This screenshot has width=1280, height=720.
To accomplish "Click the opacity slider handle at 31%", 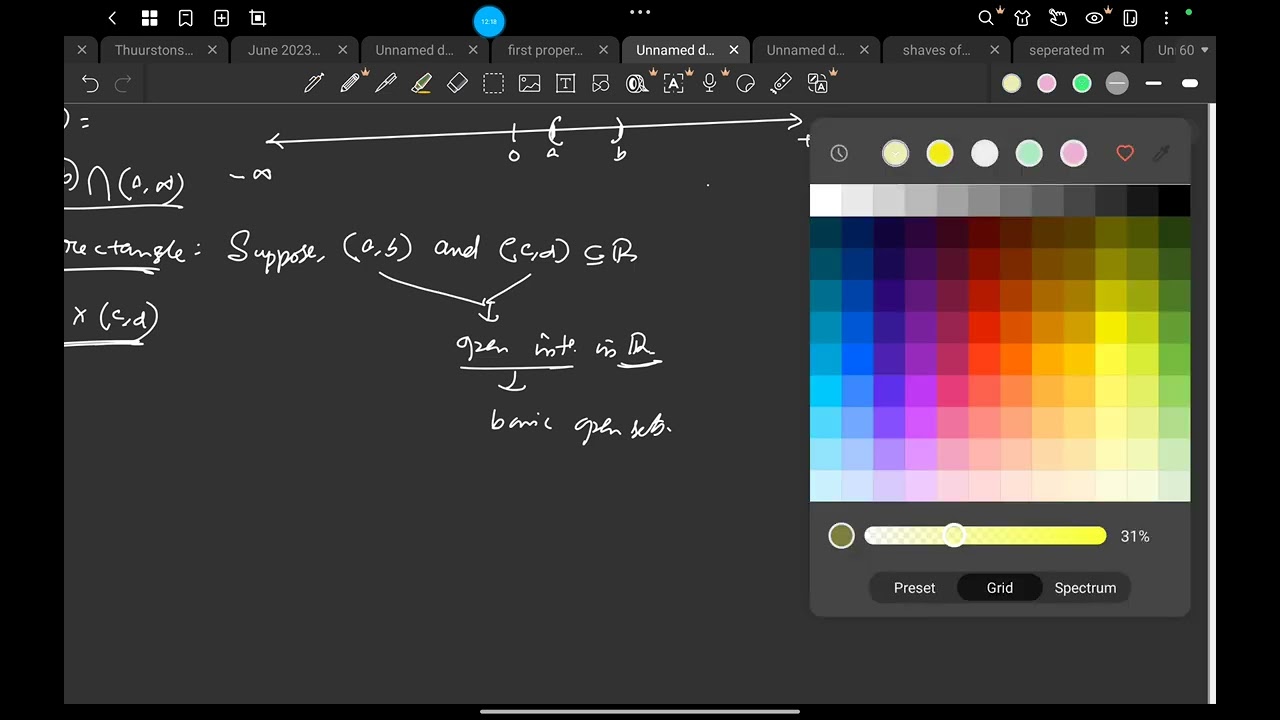I will (954, 536).
